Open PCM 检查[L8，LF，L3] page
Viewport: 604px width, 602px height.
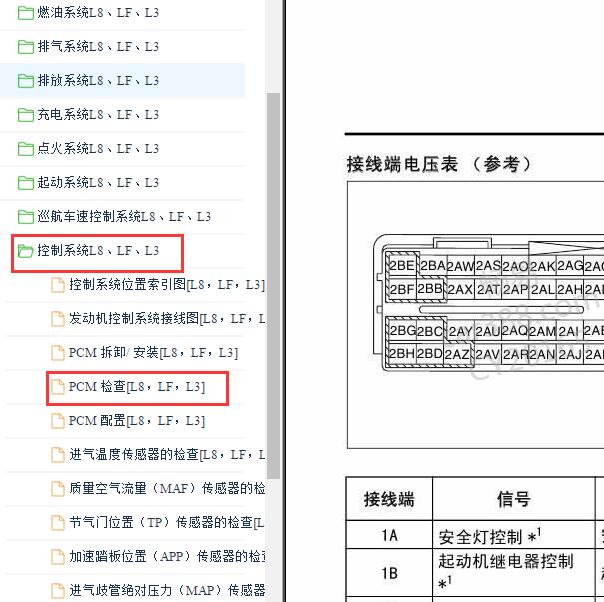coord(137,387)
